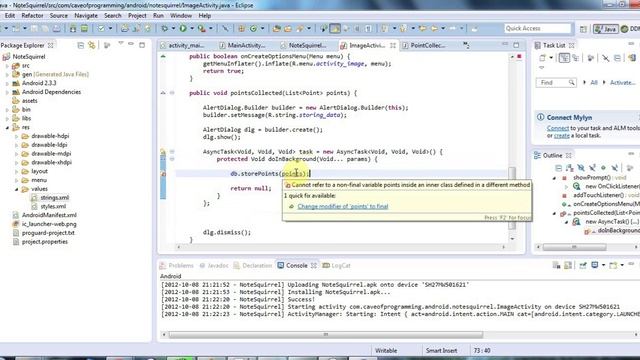The width and height of the screenshot is (640, 360).
Task: Click the Run External Tools icon
Action: point(201,28)
